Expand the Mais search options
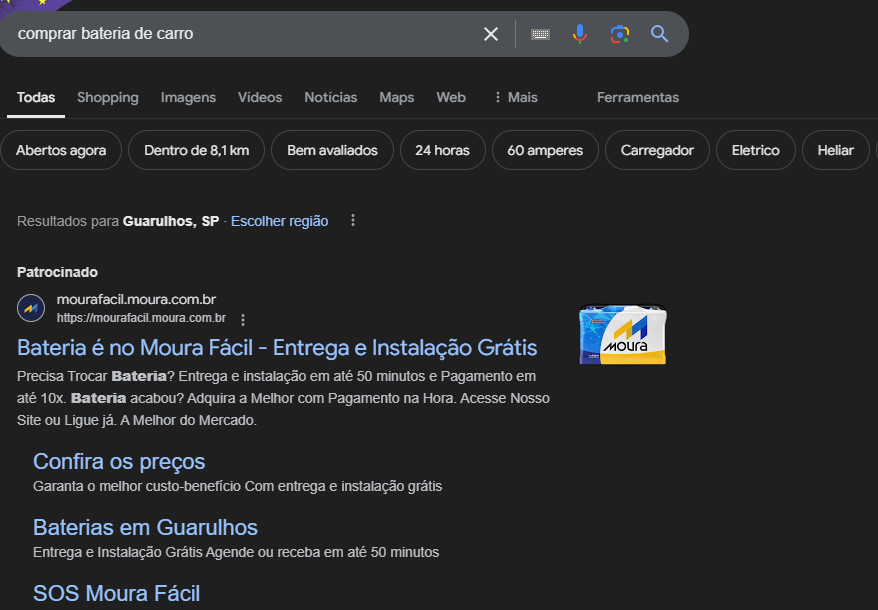878x610 pixels. pos(514,97)
